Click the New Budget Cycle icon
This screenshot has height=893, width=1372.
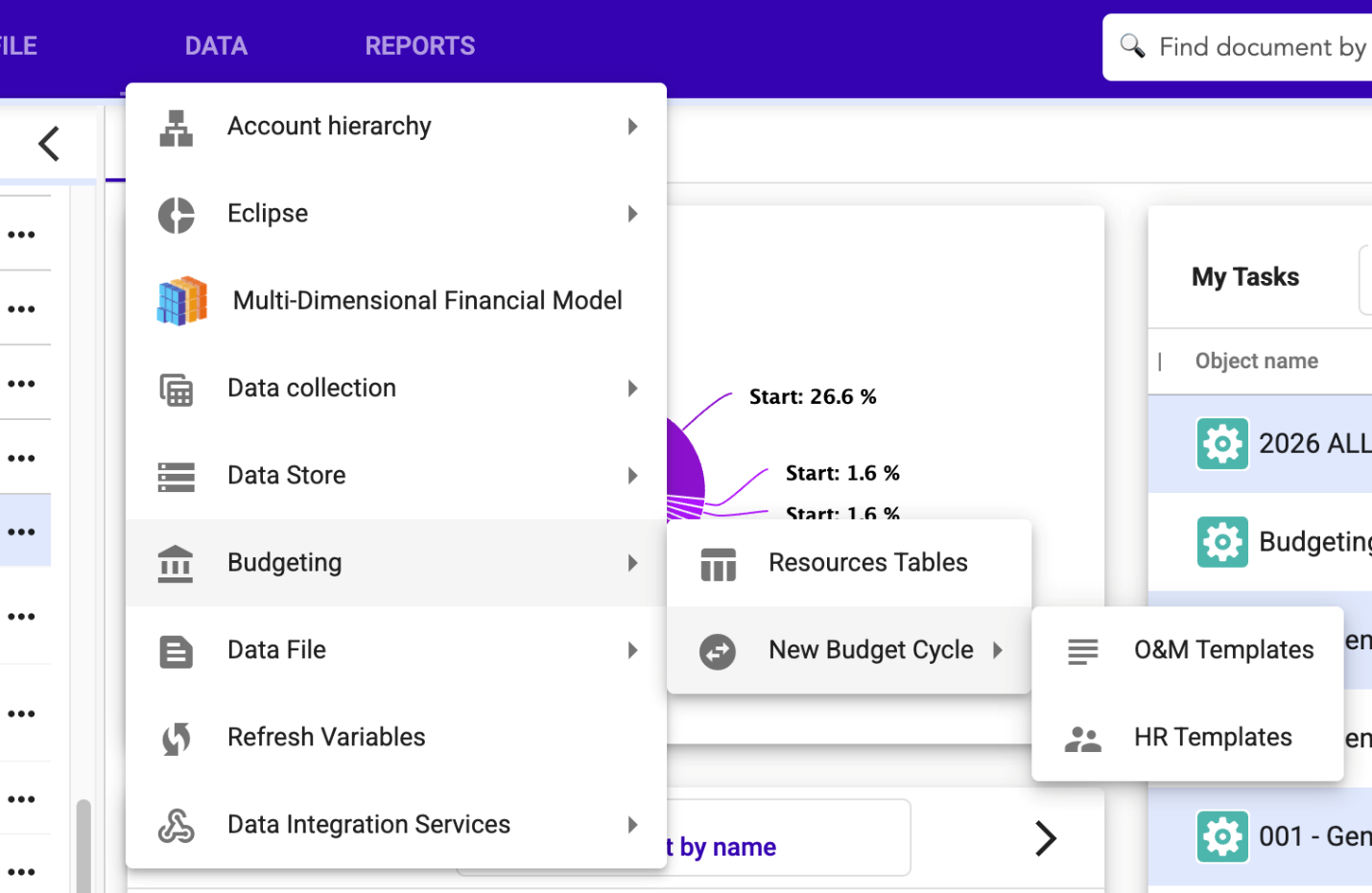(718, 651)
